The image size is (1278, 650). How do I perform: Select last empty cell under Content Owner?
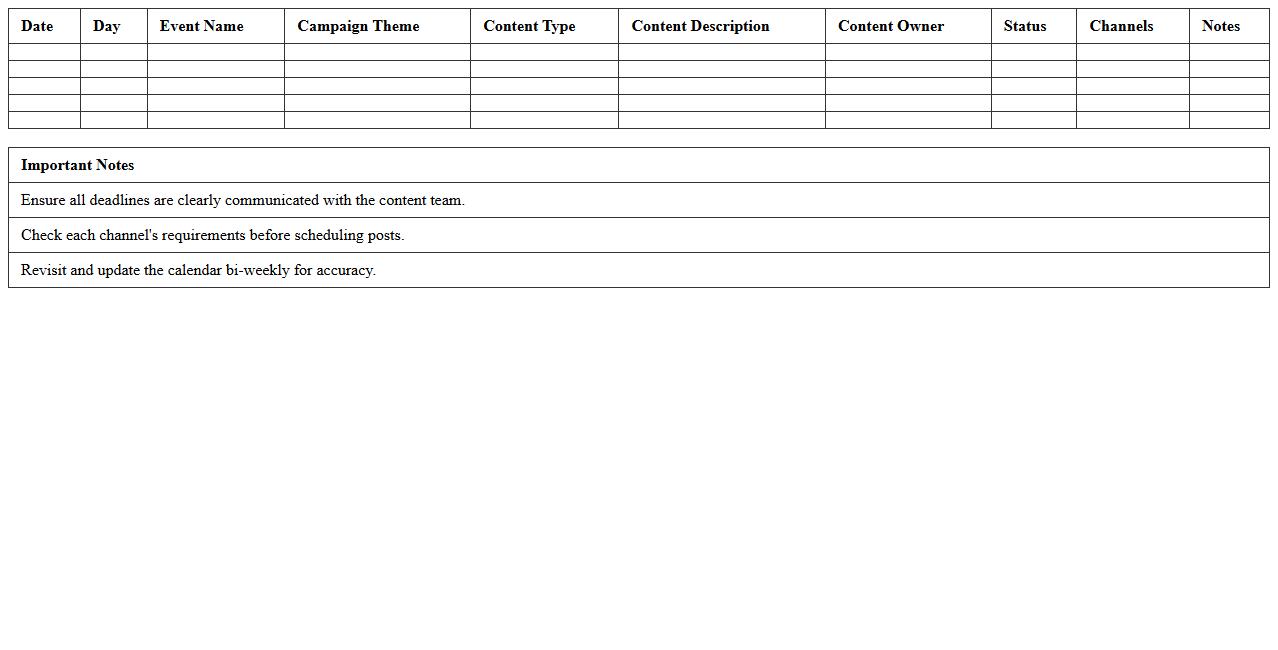pos(907,120)
